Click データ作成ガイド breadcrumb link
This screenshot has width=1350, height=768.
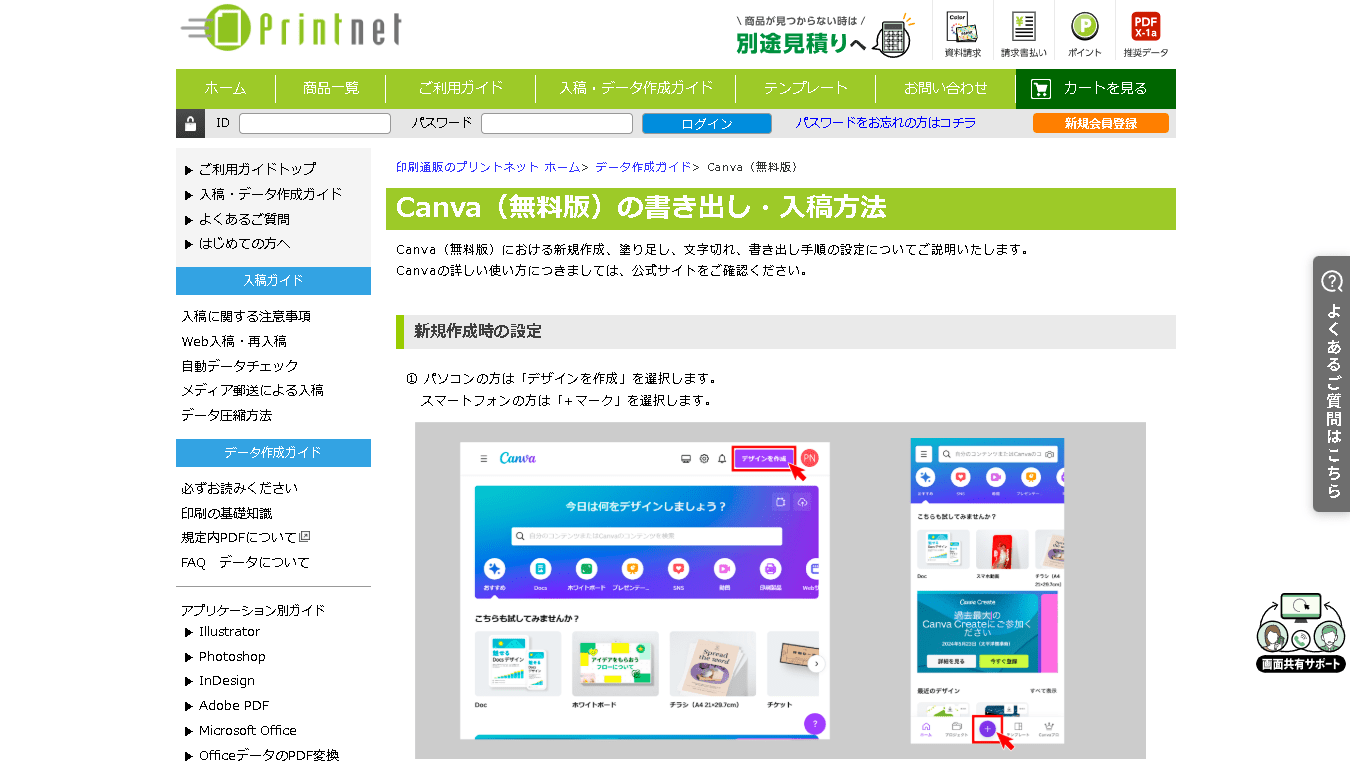click(x=643, y=167)
